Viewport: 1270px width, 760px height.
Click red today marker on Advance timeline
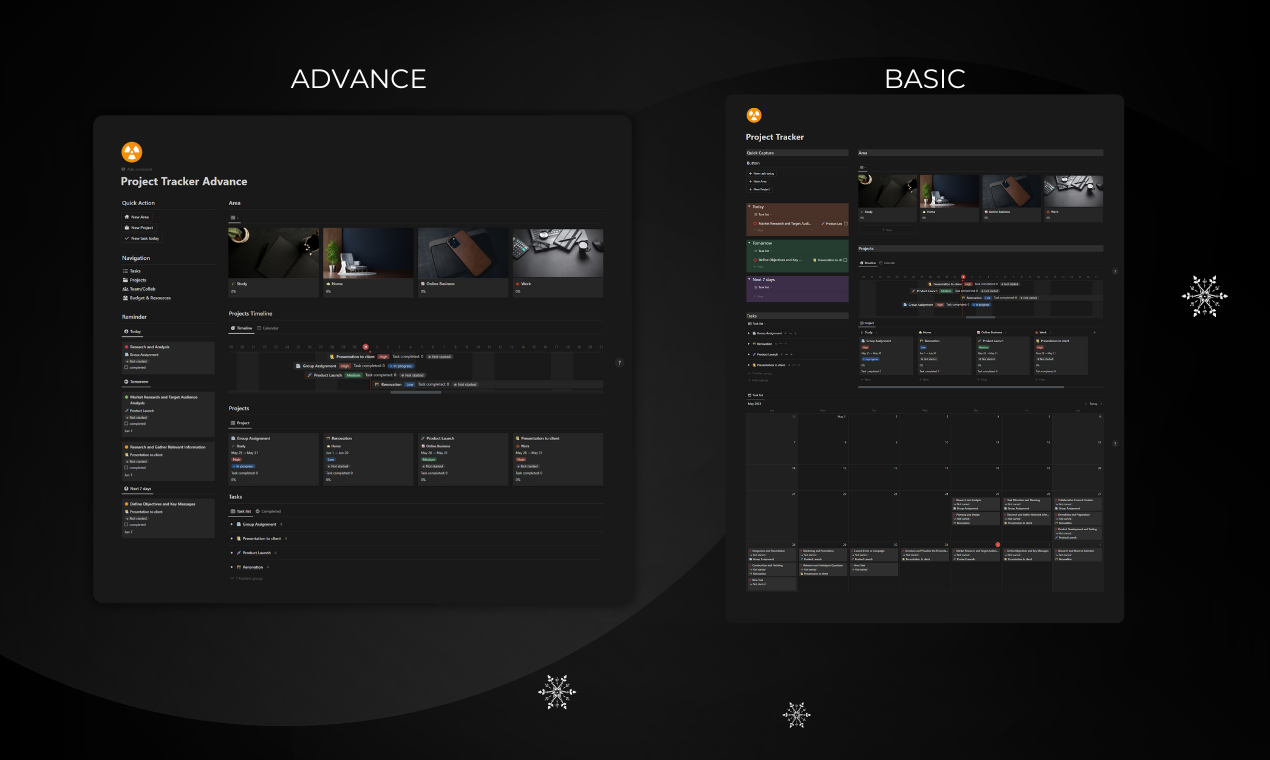pos(366,347)
